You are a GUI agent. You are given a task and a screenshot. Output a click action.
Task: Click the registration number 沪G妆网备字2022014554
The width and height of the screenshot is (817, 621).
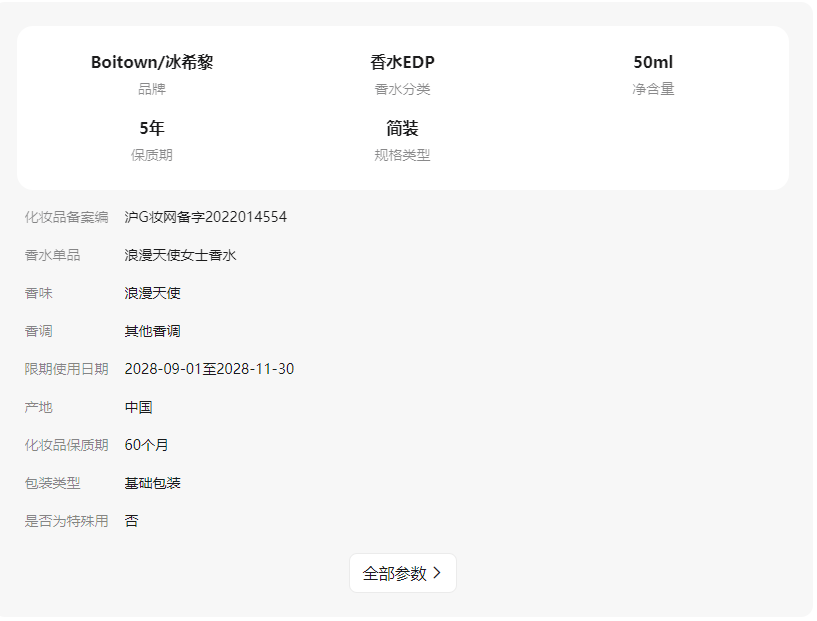[206, 217]
